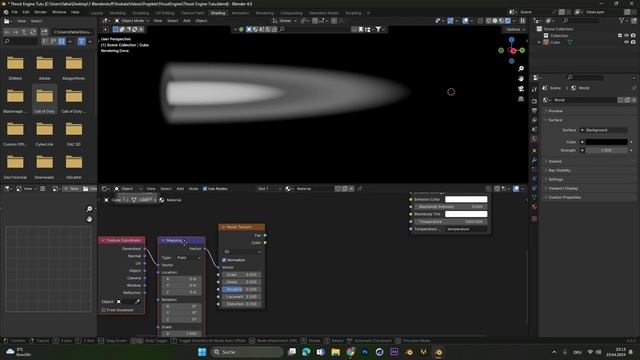Expand the Cube tree item
This screenshot has height=360, width=640.
[x=539, y=42]
